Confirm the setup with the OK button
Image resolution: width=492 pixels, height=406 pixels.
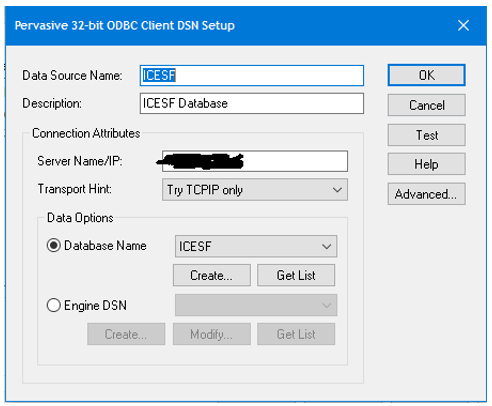tap(426, 75)
